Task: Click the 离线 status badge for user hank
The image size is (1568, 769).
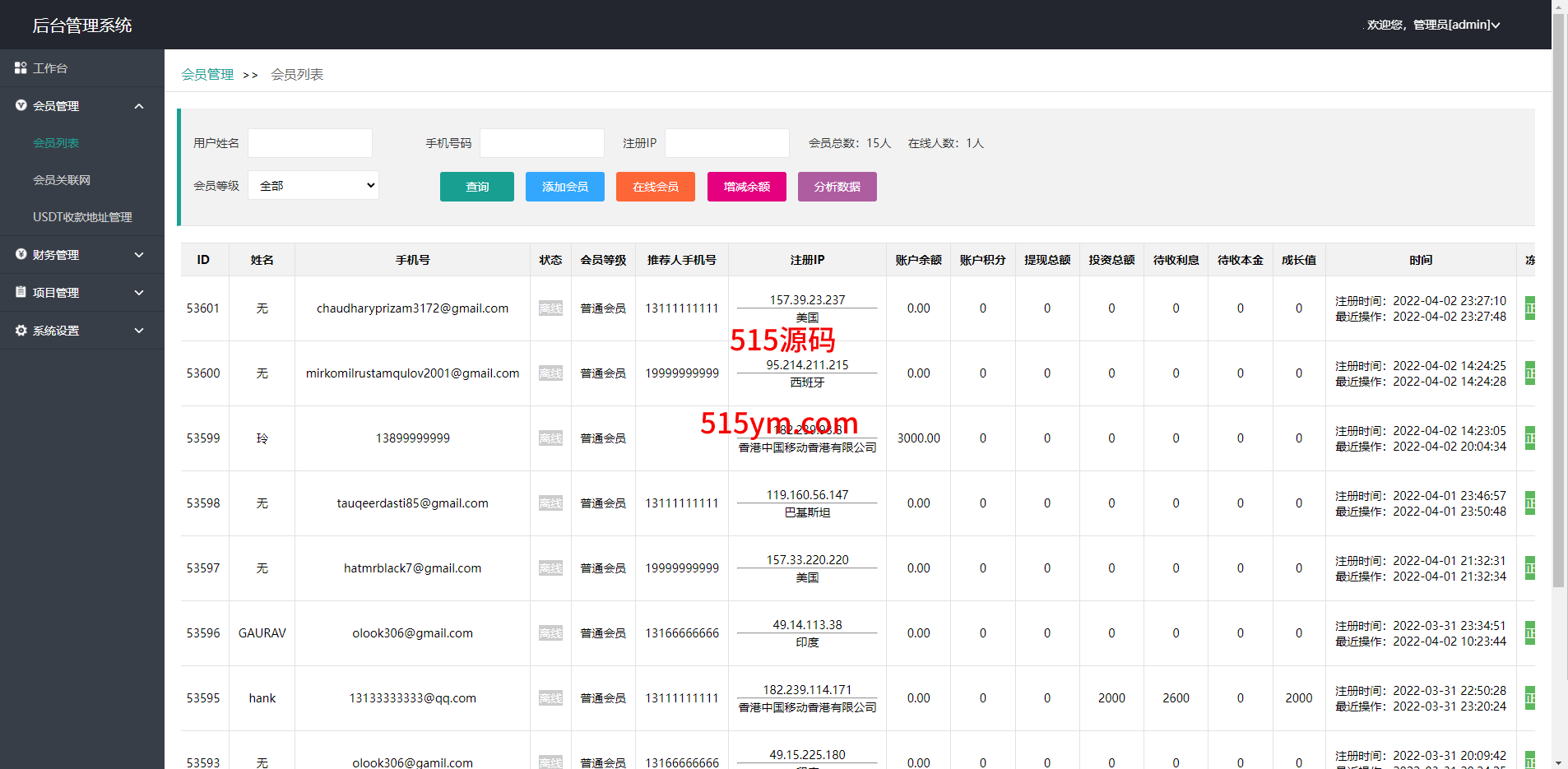Action: [x=550, y=698]
